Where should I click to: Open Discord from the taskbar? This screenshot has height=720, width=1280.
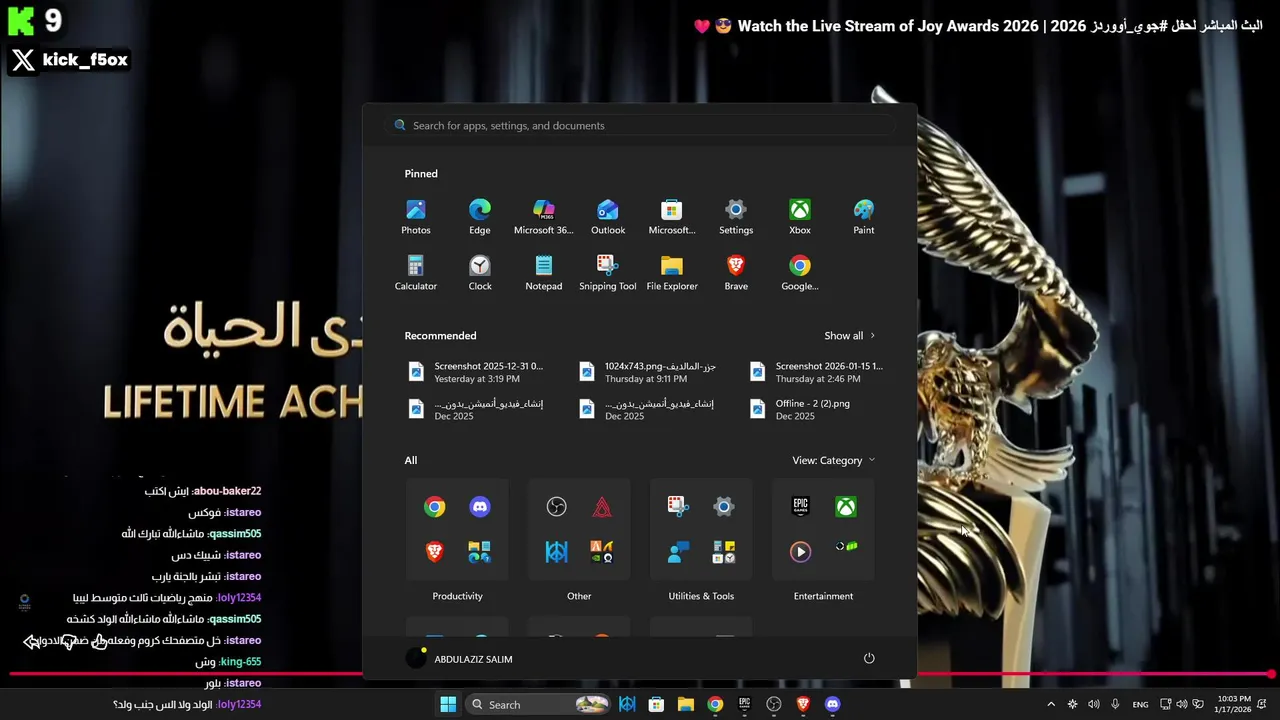pos(832,704)
